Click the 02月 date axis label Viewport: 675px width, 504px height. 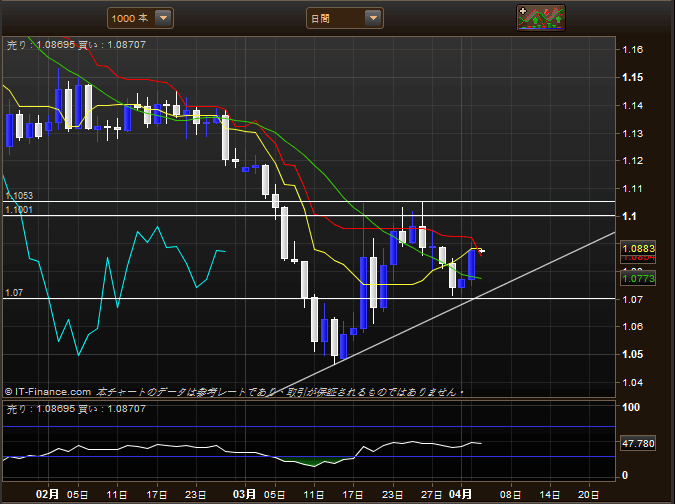point(47,494)
